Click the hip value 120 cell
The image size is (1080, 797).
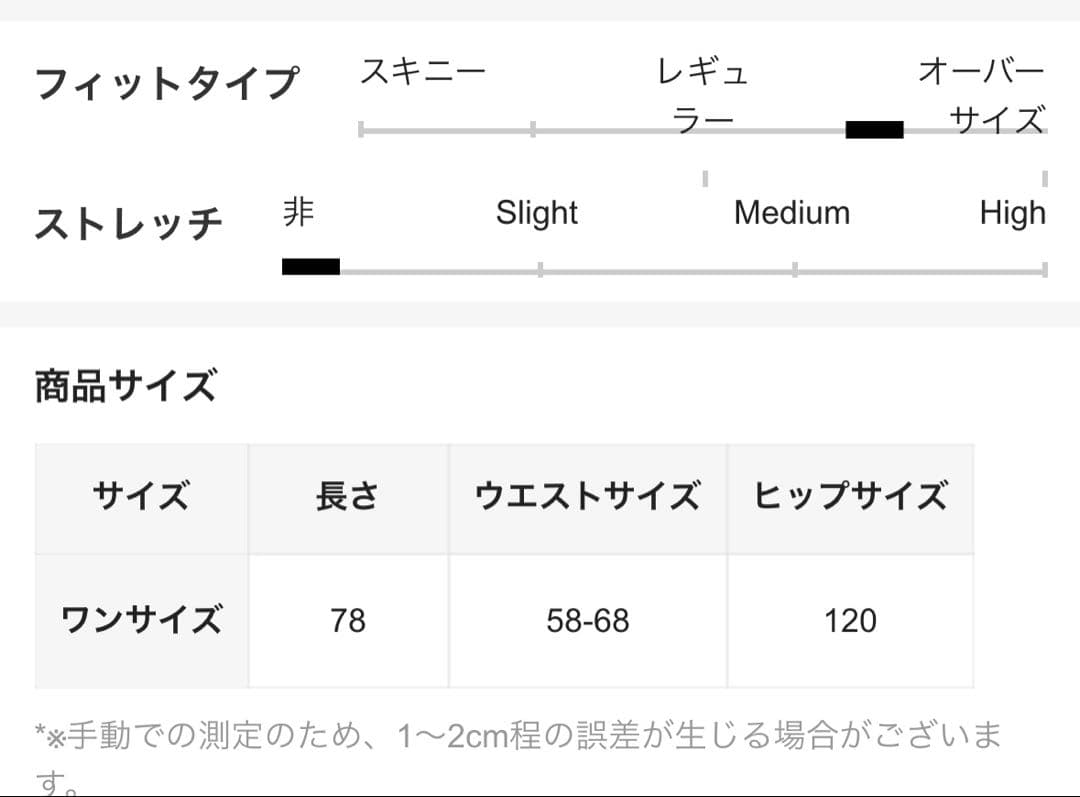click(850, 621)
